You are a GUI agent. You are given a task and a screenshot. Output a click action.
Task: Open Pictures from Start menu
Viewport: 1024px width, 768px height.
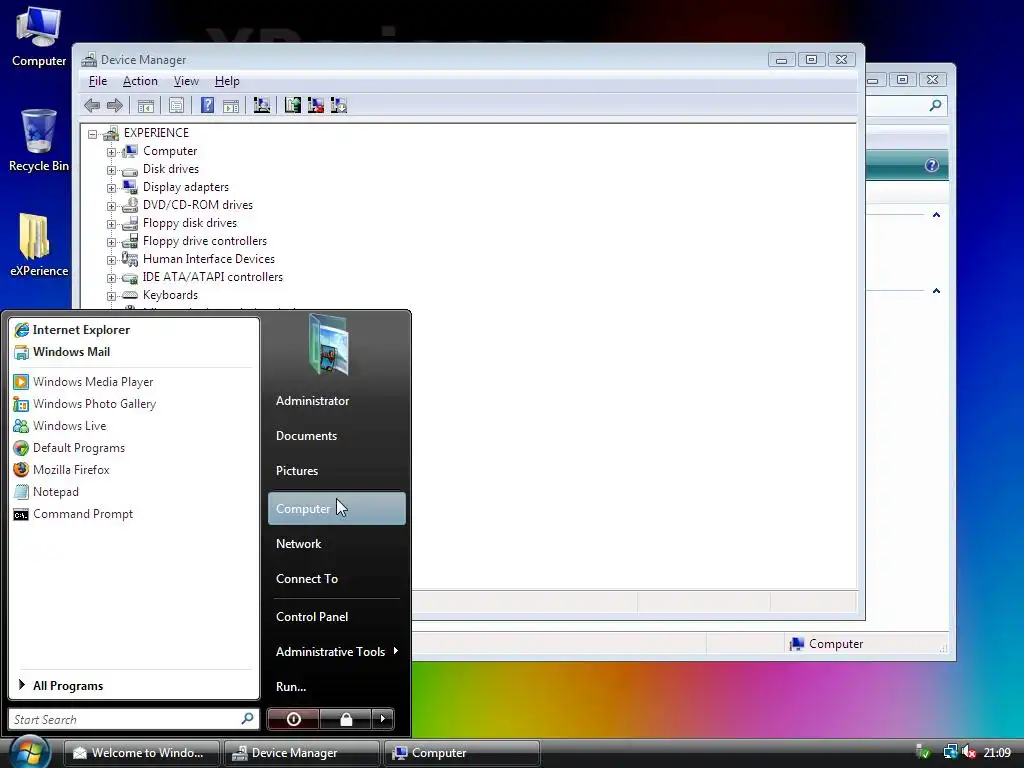[296, 471]
